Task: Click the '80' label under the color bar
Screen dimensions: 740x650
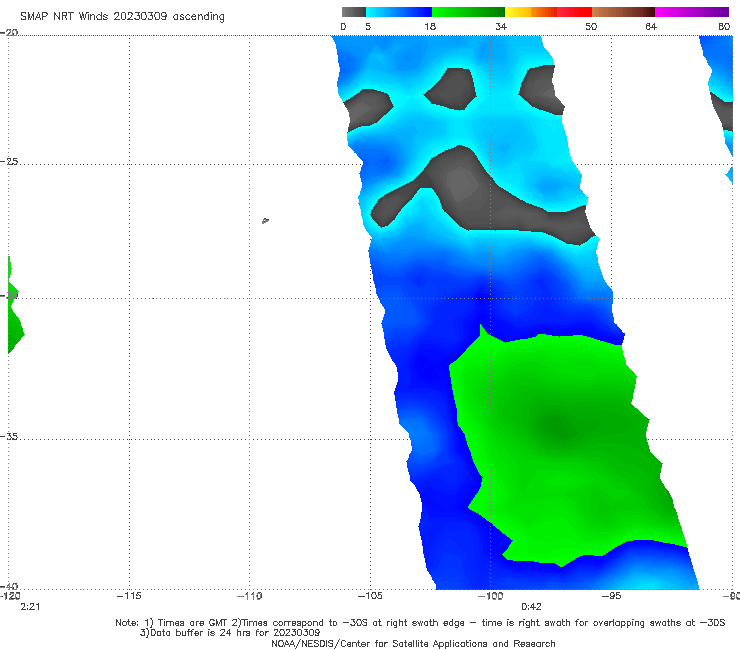Action: coord(724,26)
